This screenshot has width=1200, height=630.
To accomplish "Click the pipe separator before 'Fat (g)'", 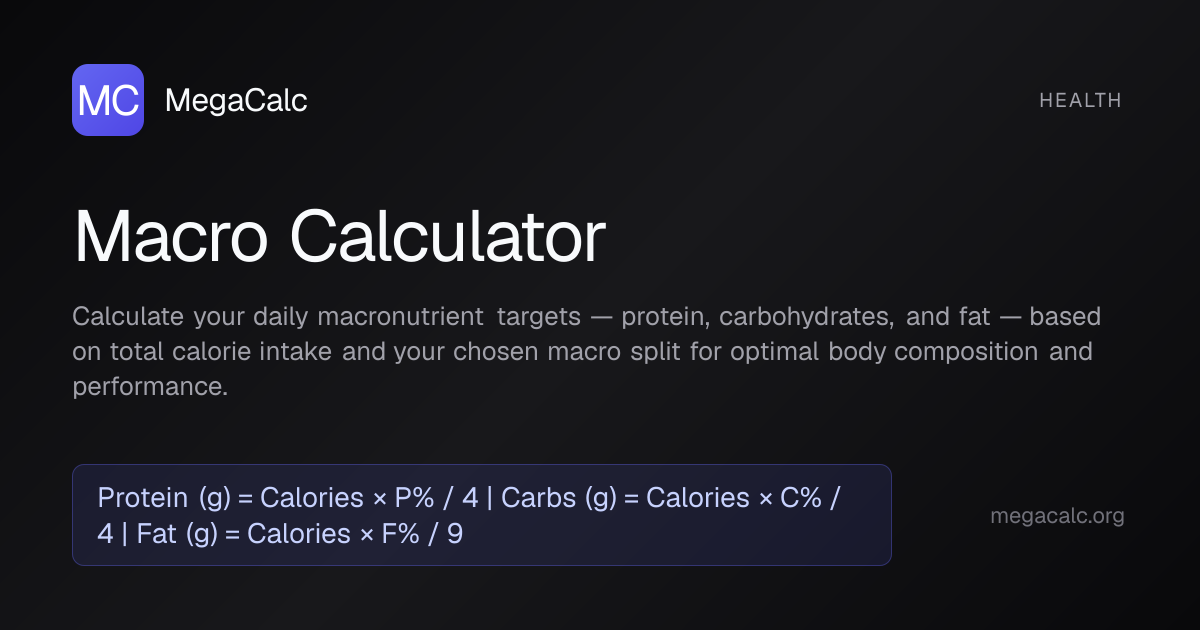I will [x=125, y=534].
